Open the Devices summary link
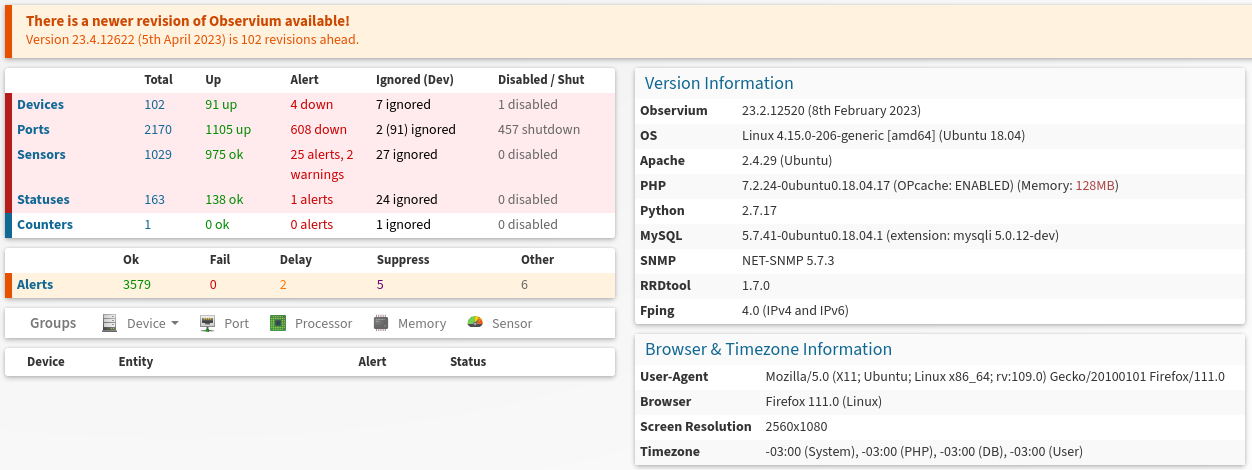 tap(40, 105)
